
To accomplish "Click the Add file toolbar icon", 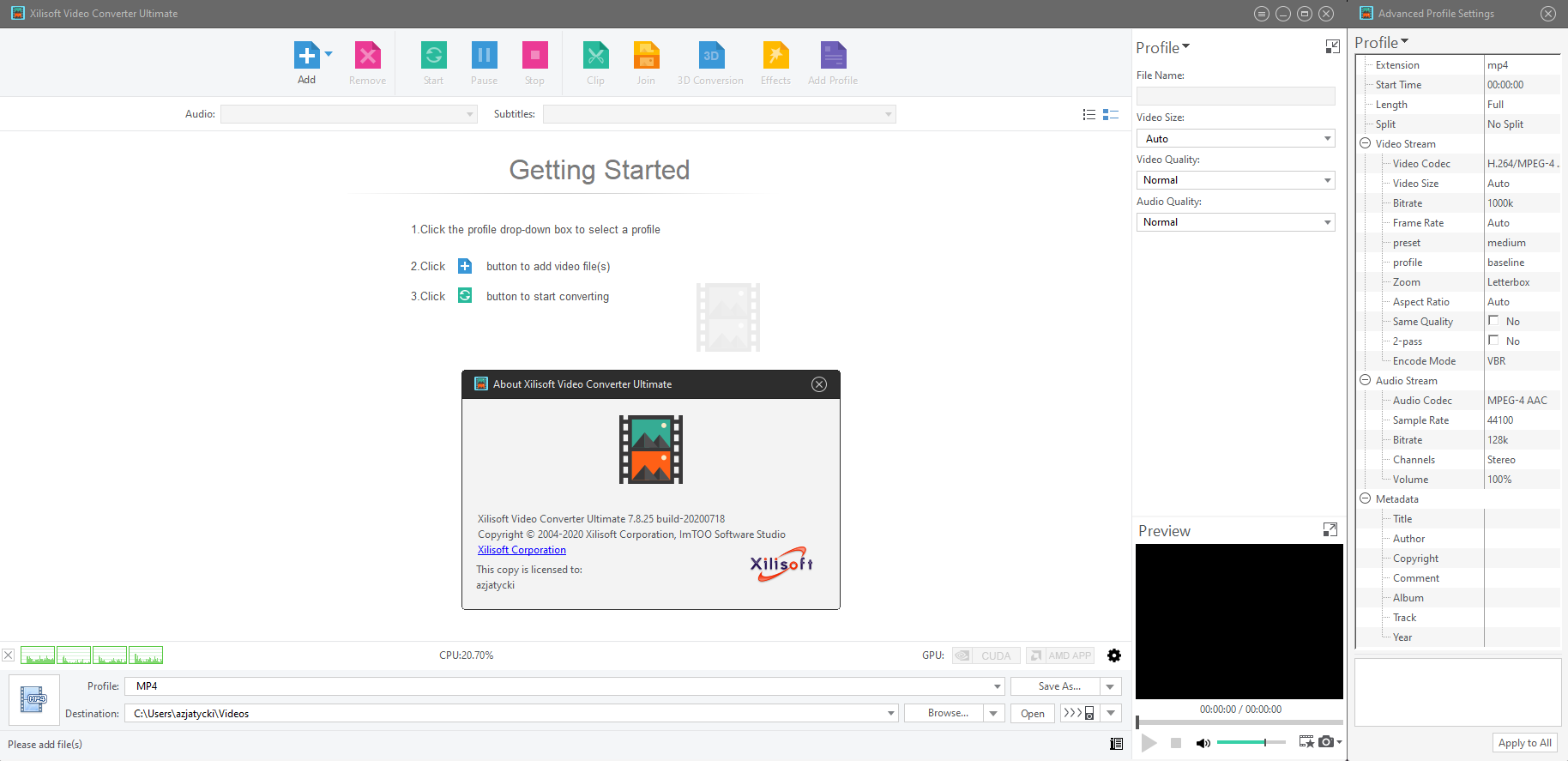I will (306, 56).
